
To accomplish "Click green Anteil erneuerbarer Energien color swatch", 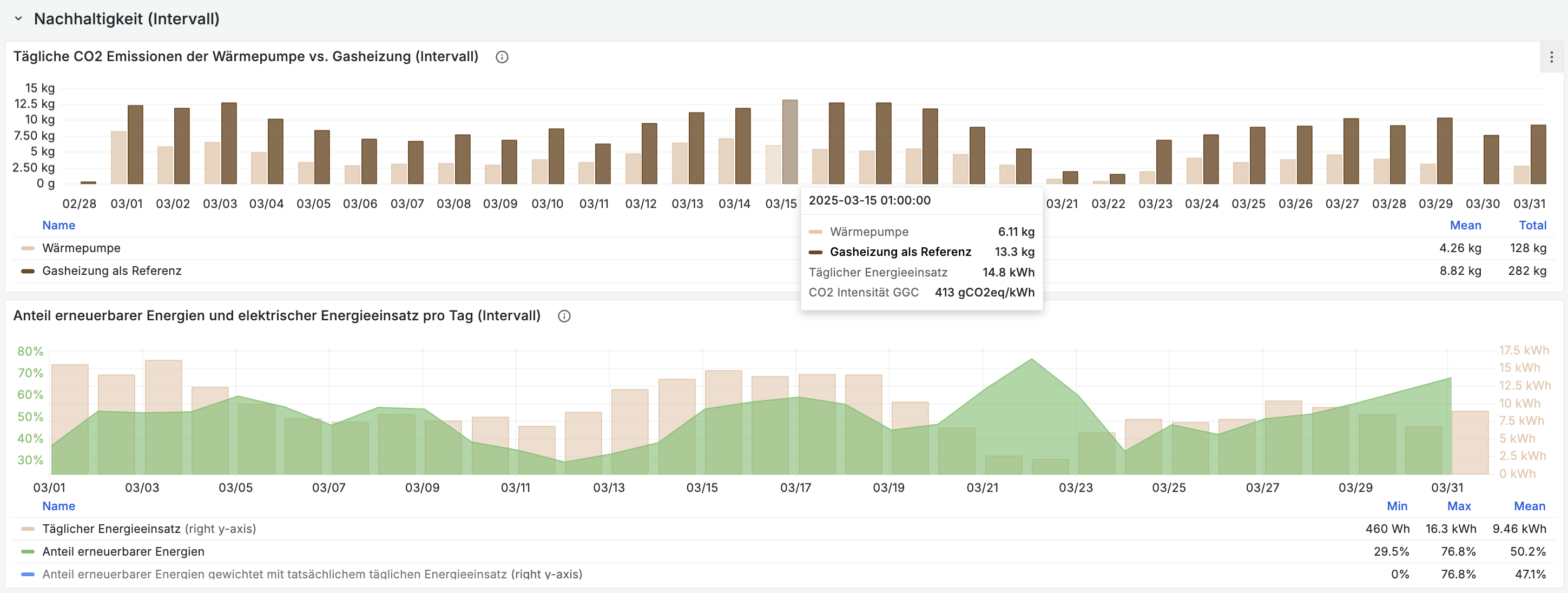I will click(28, 551).
